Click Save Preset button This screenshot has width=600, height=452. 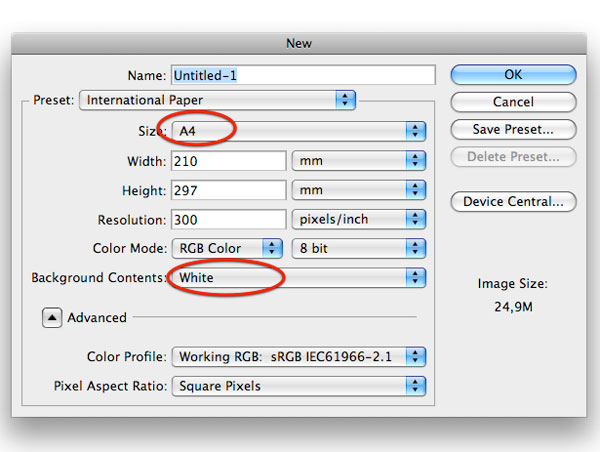pyautogui.click(x=513, y=129)
